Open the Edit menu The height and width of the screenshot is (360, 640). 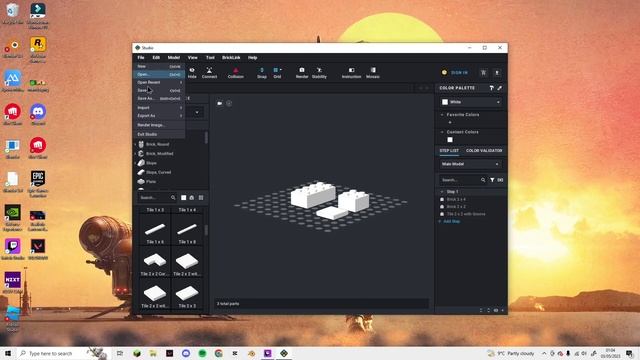pyautogui.click(x=156, y=58)
